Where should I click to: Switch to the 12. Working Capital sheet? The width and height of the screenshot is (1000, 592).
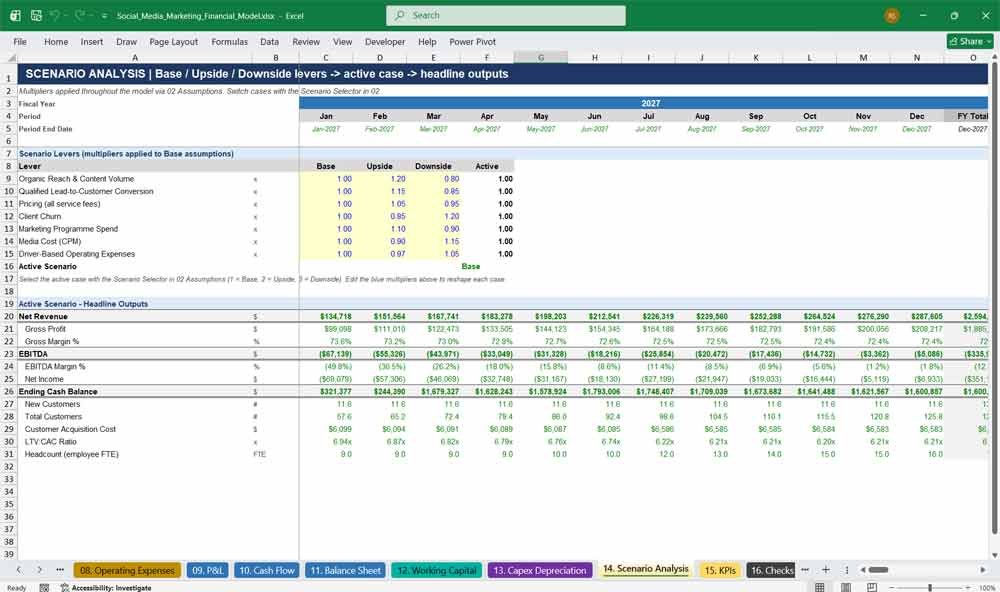[437, 570]
